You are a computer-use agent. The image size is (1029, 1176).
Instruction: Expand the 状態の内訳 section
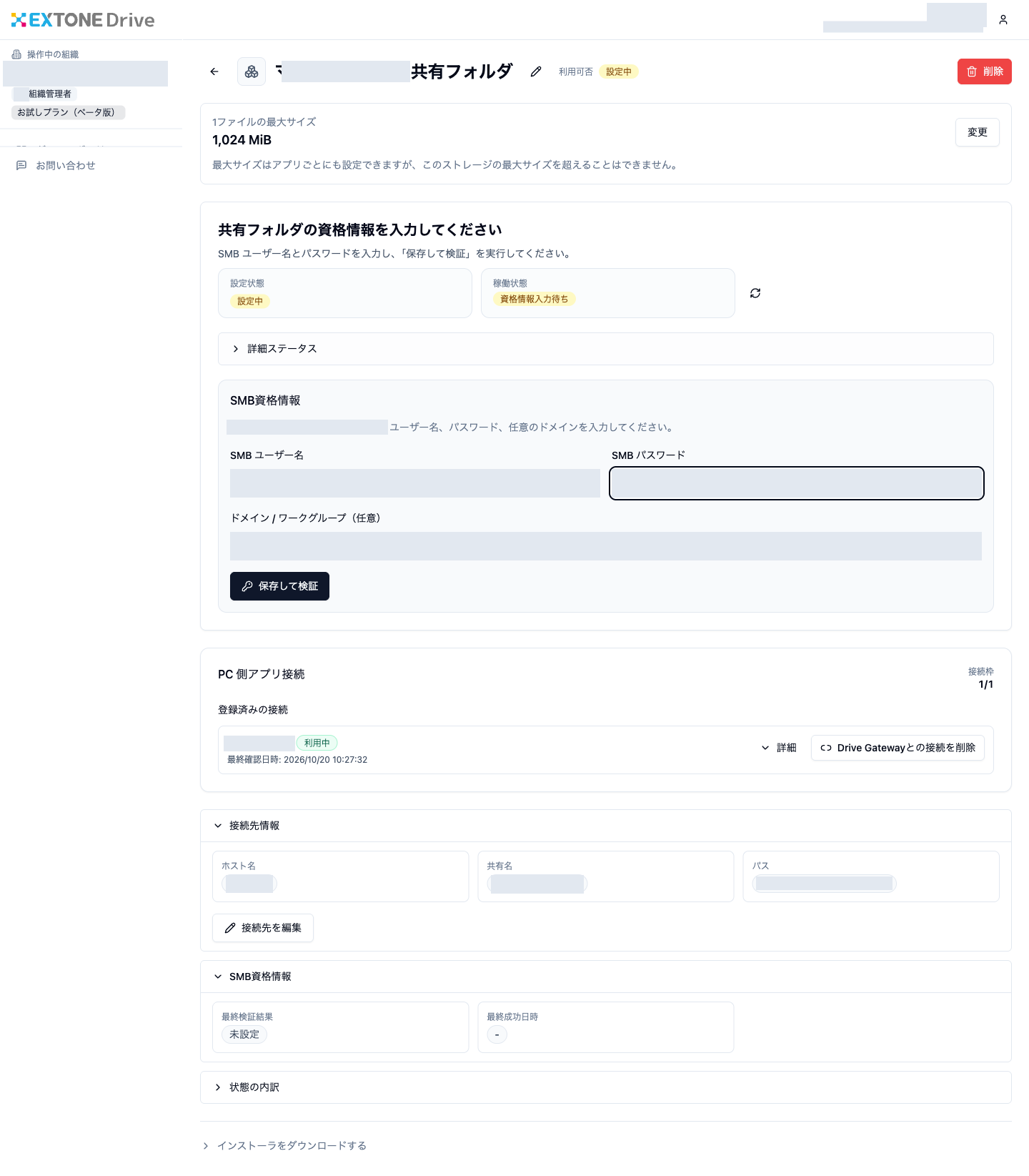tap(606, 1087)
